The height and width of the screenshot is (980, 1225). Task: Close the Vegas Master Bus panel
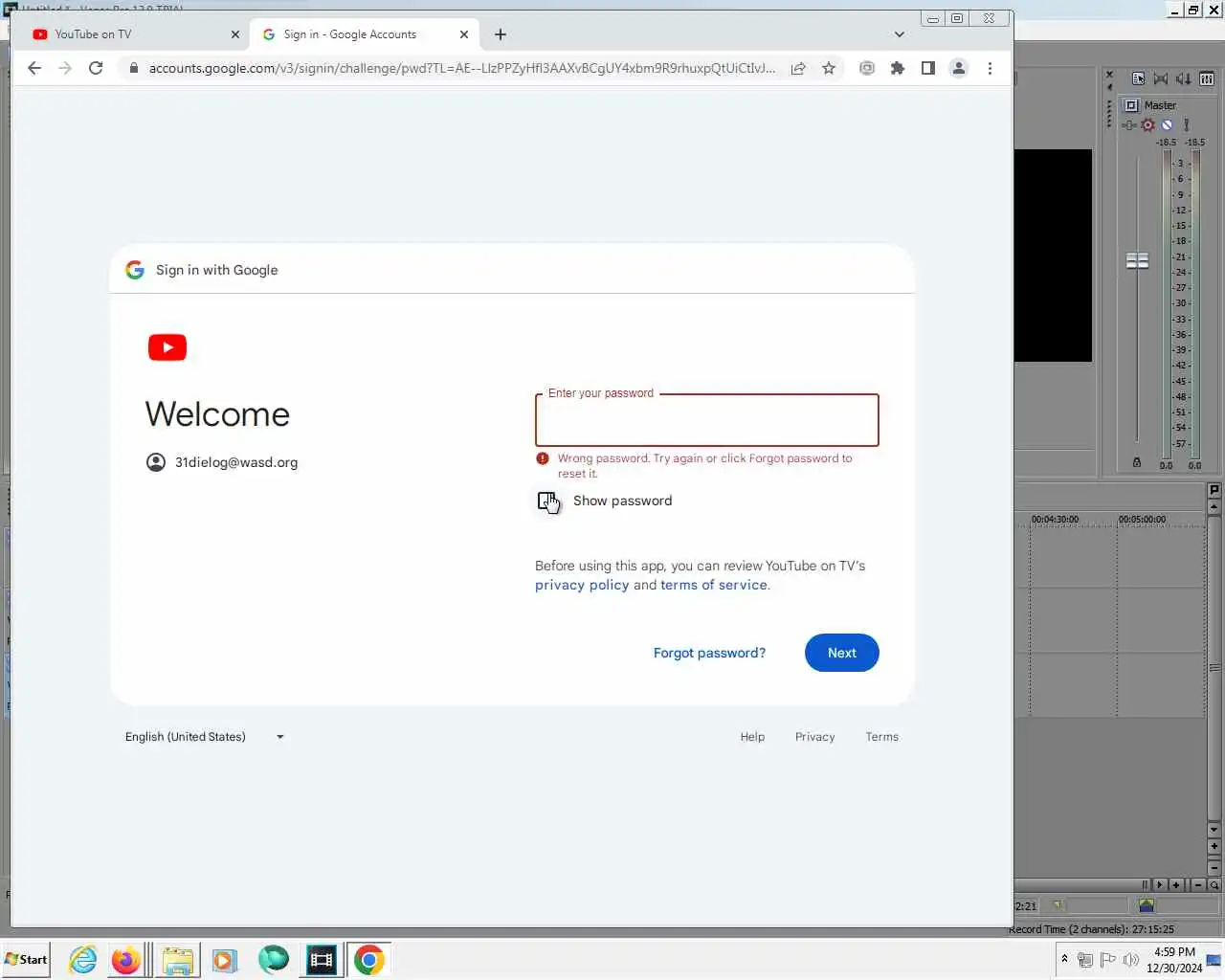tap(1109, 74)
